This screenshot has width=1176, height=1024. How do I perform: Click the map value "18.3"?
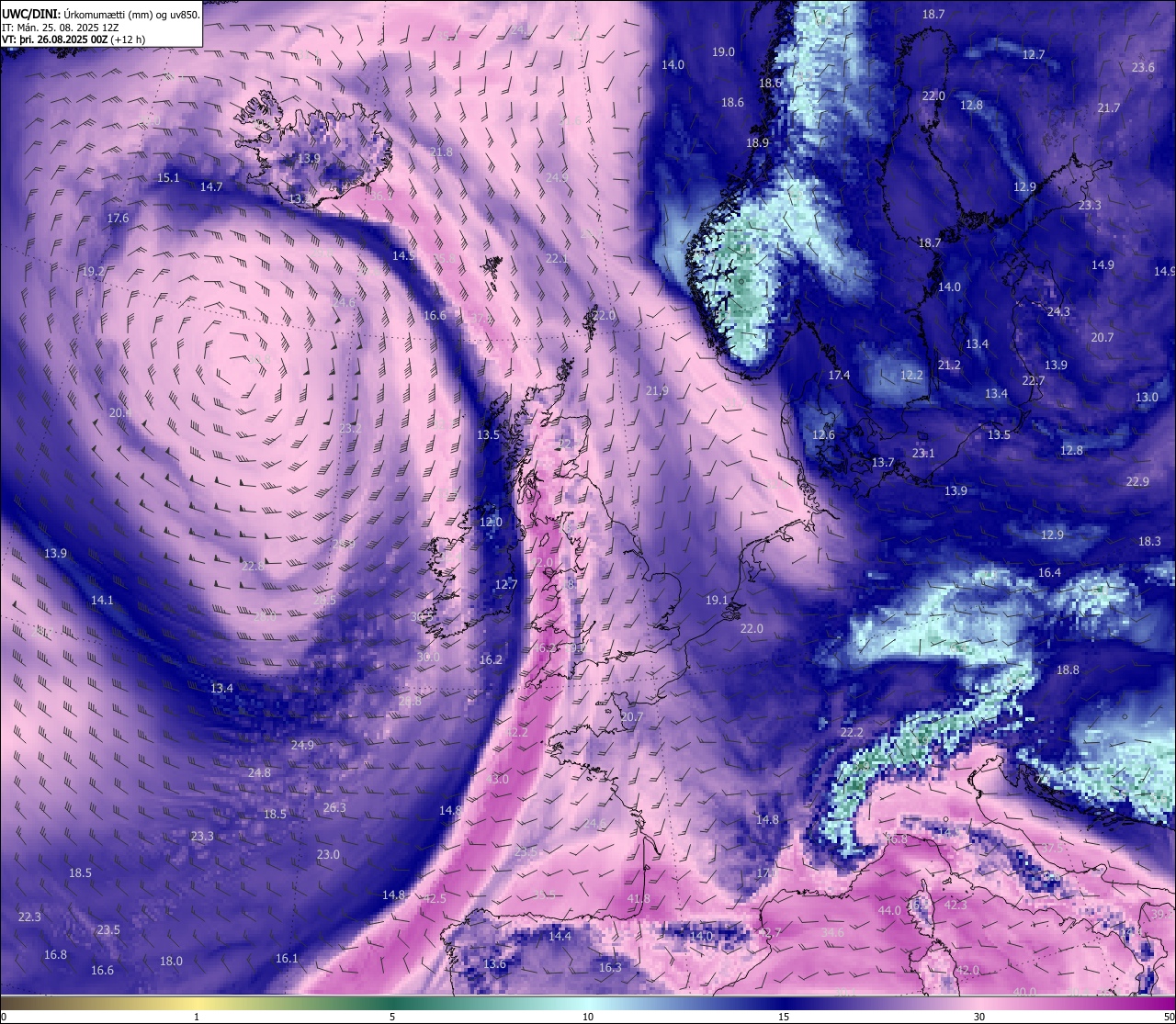(1149, 542)
